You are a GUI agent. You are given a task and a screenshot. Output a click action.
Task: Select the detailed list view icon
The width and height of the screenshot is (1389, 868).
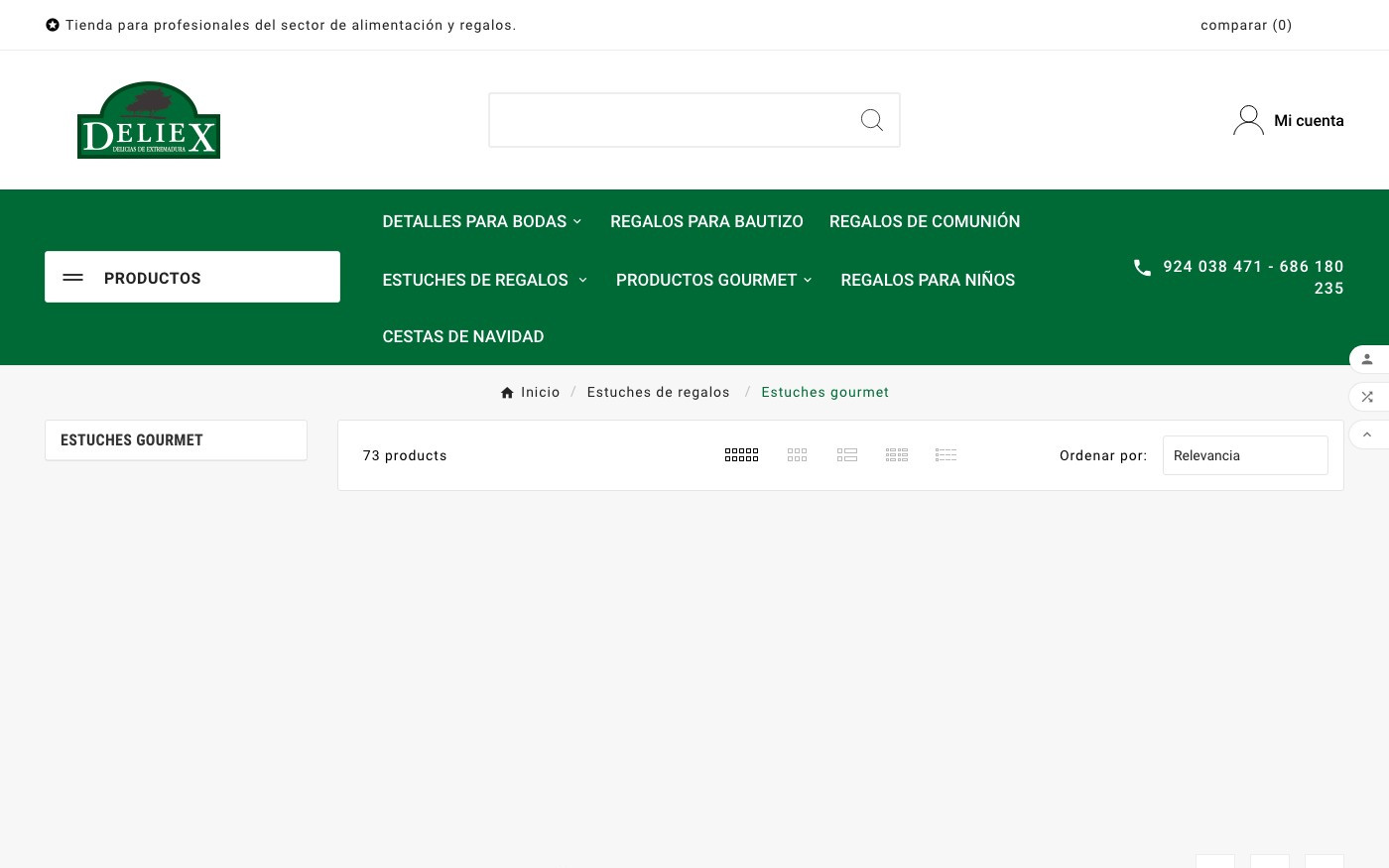946,455
